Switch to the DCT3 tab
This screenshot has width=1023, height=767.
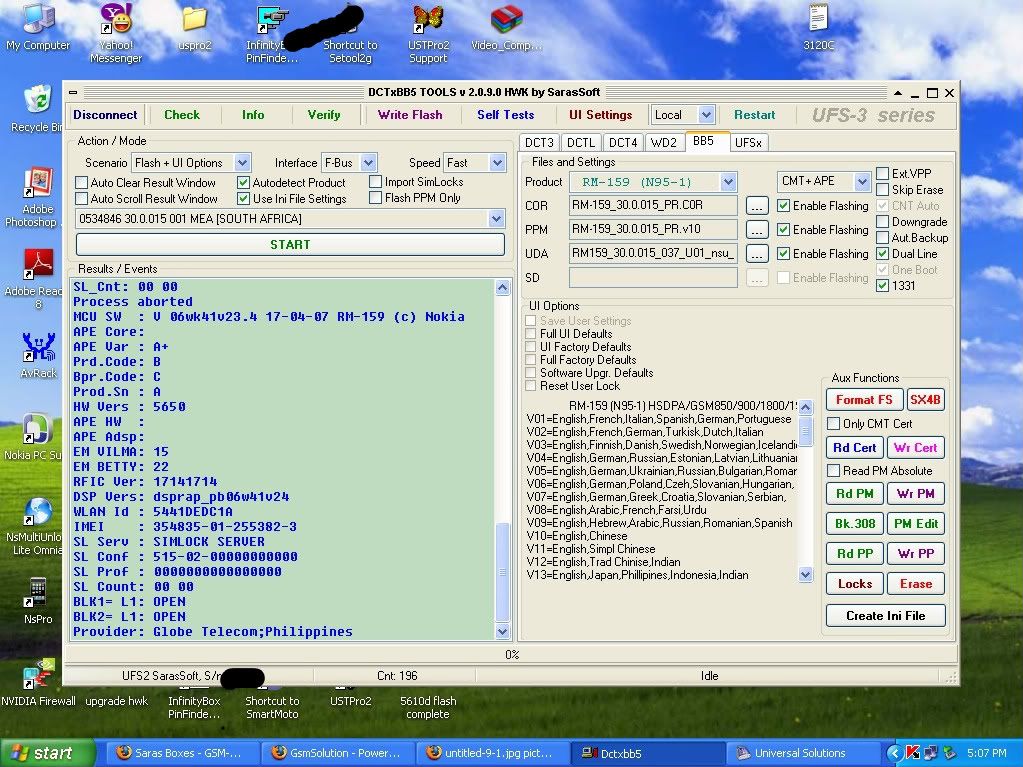(x=540, y=143)
